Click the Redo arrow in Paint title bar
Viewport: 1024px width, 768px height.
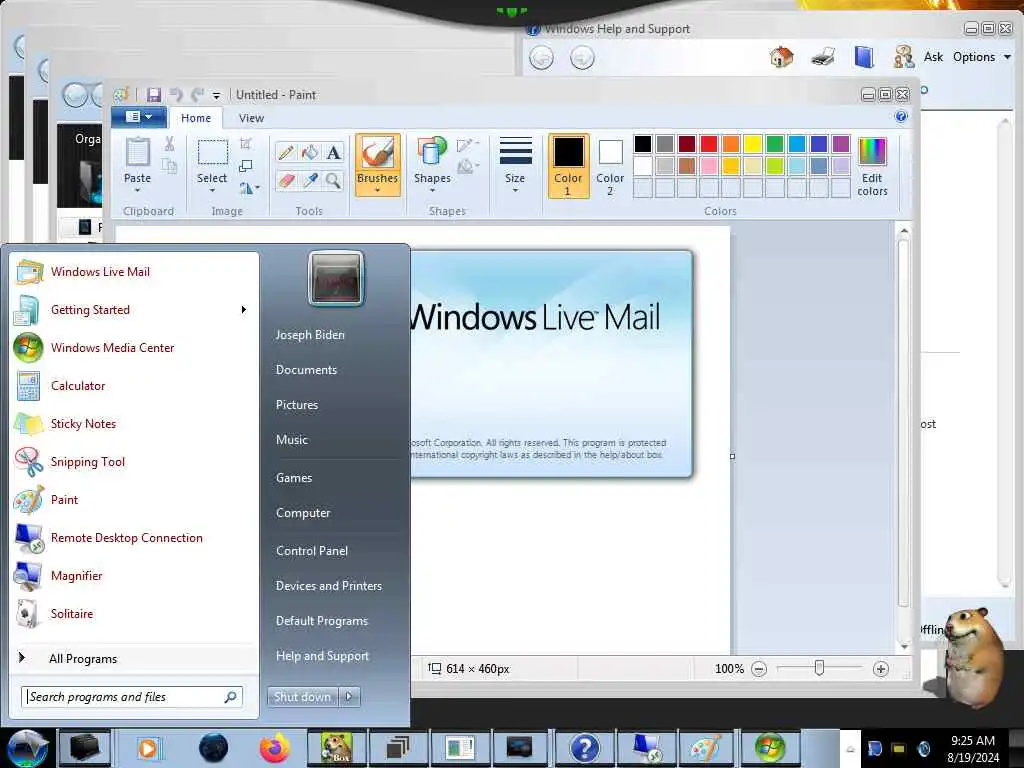197,95
